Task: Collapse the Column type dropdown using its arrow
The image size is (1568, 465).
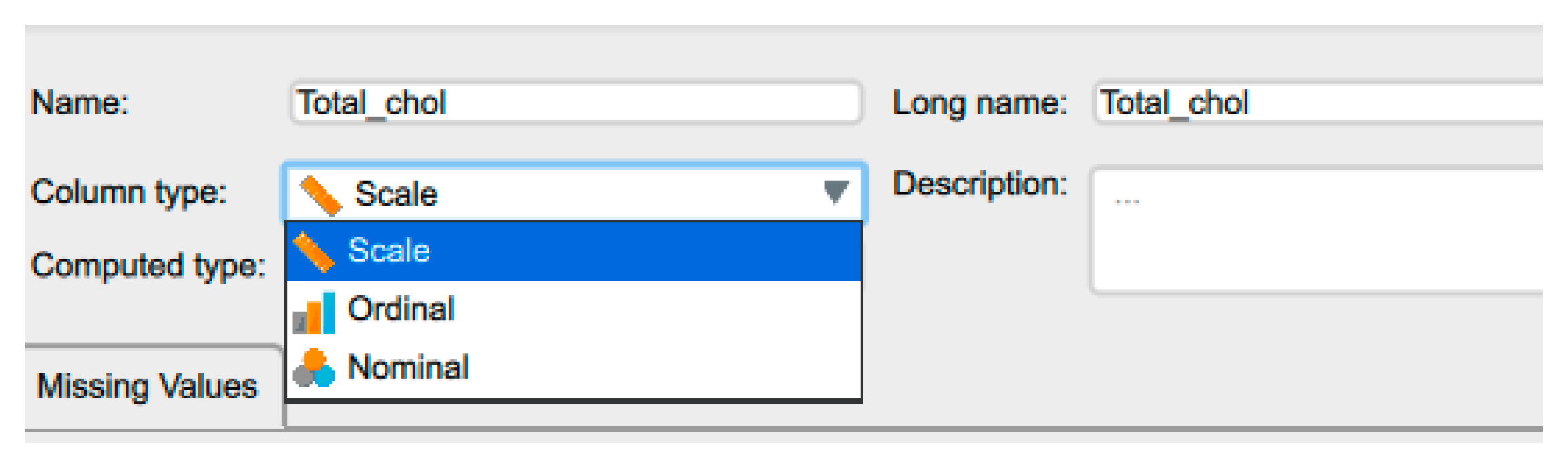Action: tap(835, 192)
